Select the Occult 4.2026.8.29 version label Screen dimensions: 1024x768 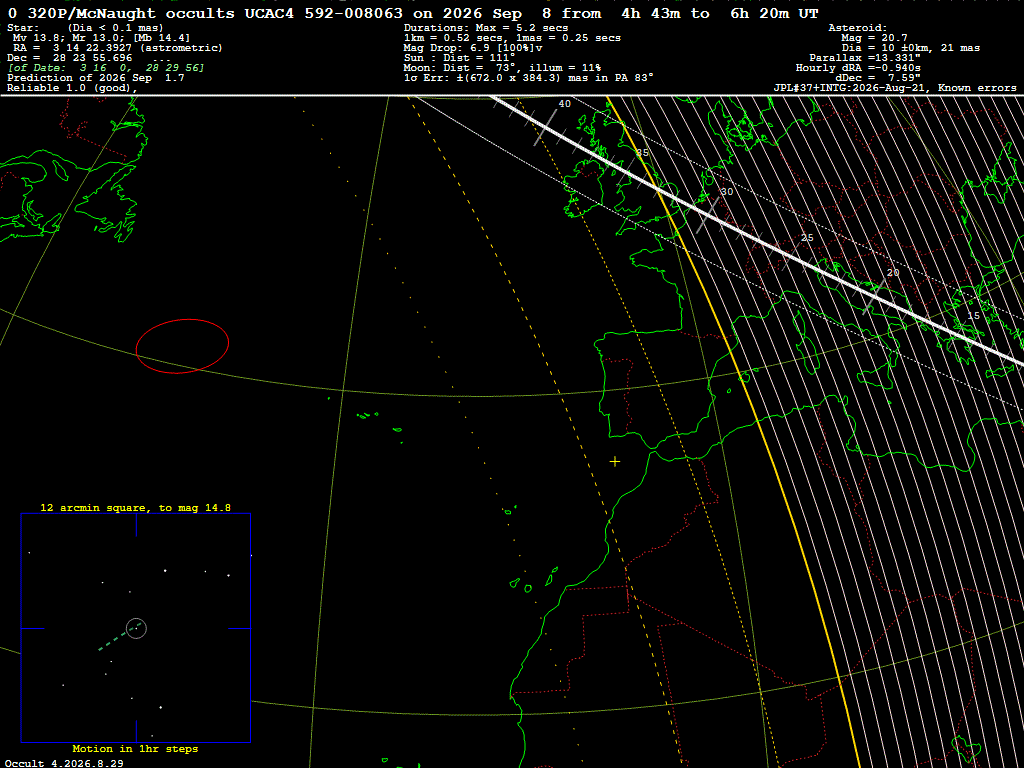(x=64, y=763)
